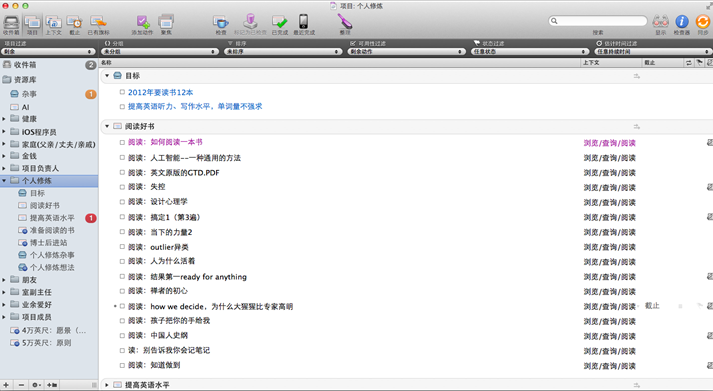Mark 阅读：如何阅读一本书 as complete
Screen dimensions: 713x391
[x=122, y=142]
